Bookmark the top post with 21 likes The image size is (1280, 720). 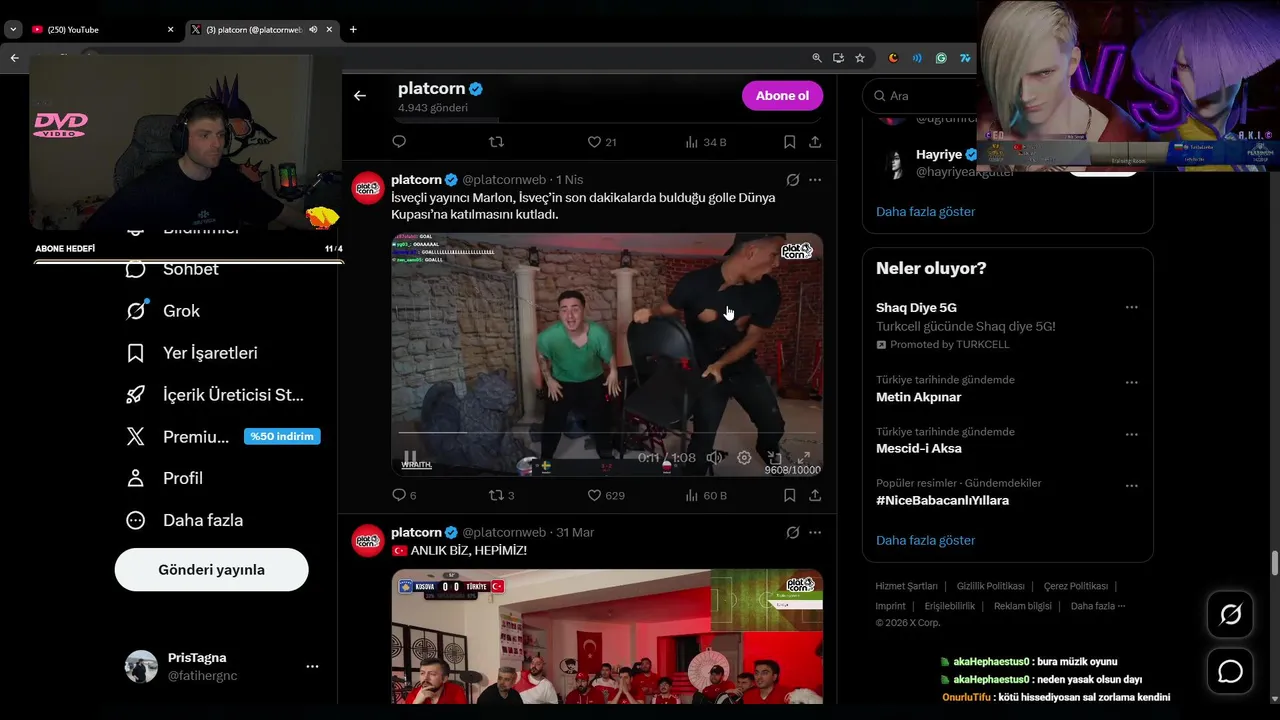(x=789, y=142)
